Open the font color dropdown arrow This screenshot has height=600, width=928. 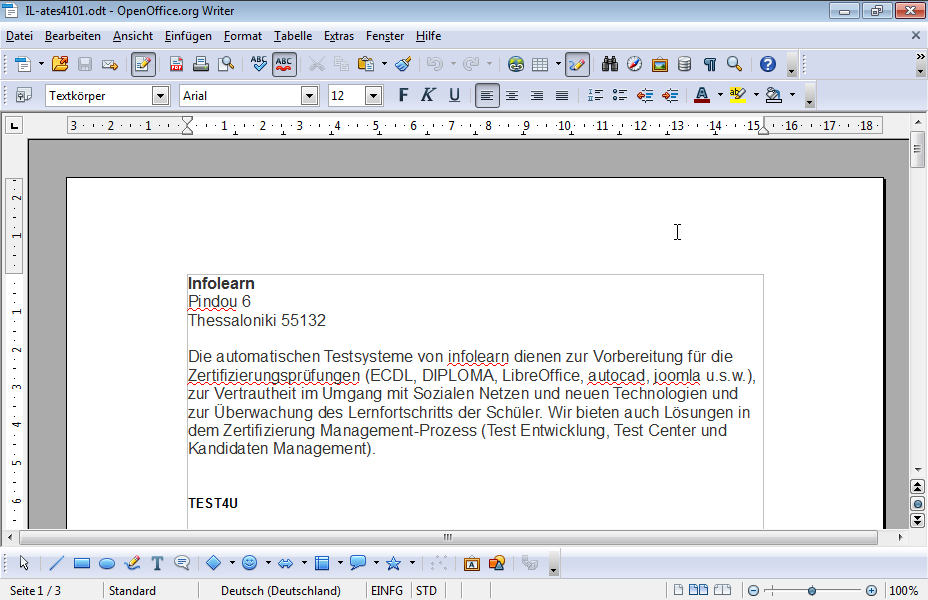(x=720, y=95)
